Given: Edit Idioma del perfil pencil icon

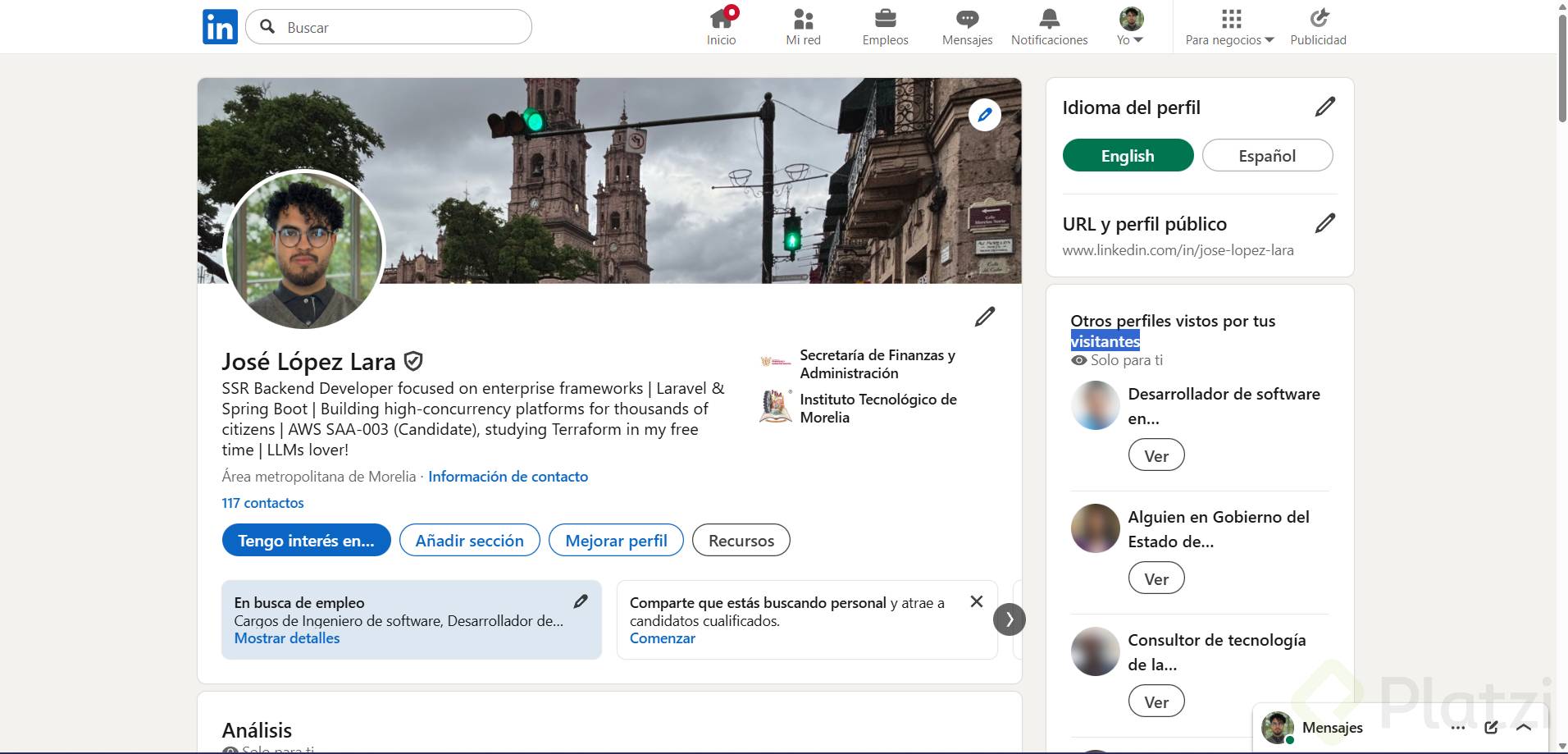Looking at the screenshot, I should (1325, 107).
